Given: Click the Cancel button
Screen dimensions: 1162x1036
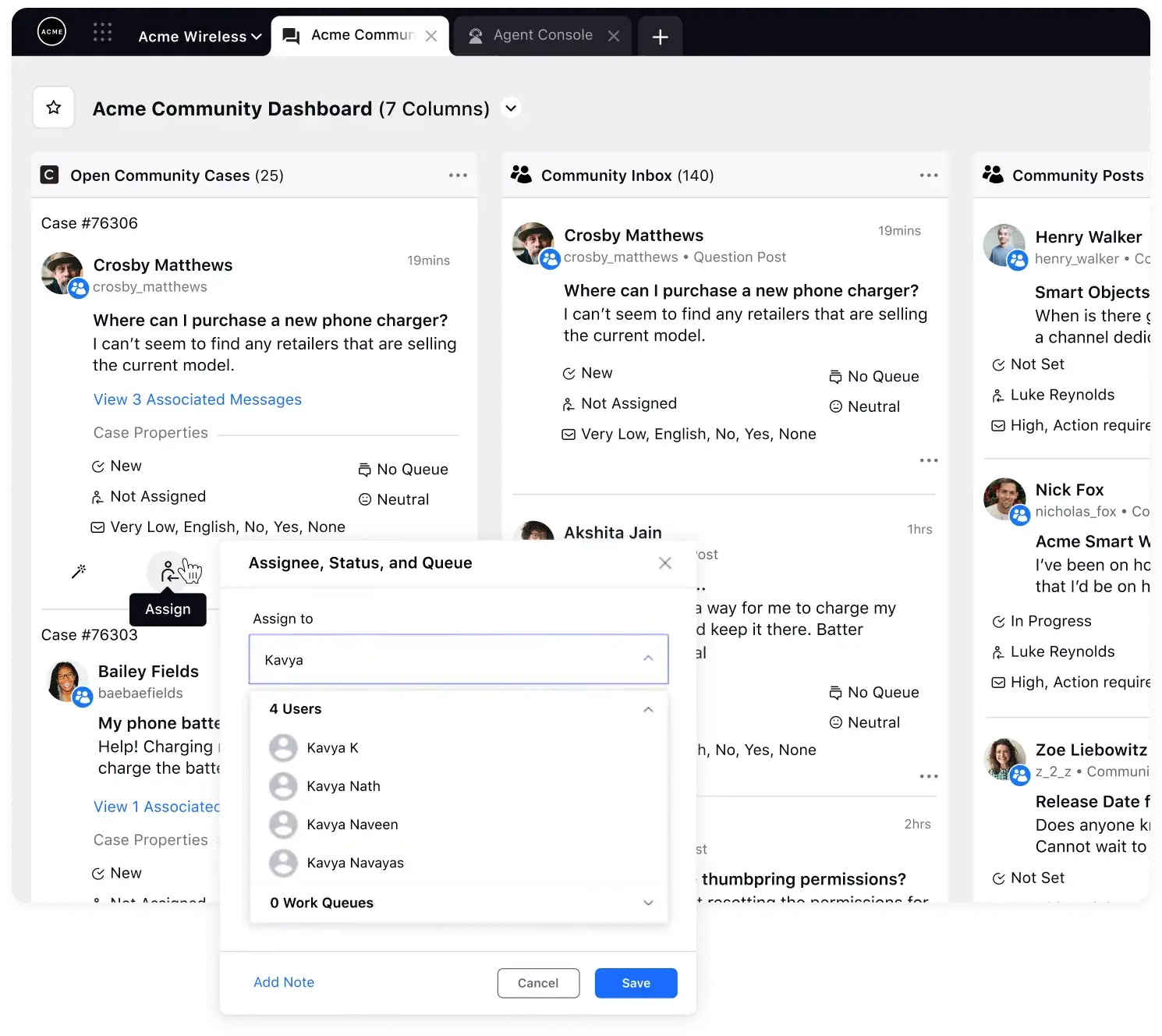Looking at the screenshot, I should (x=538, y=983).
